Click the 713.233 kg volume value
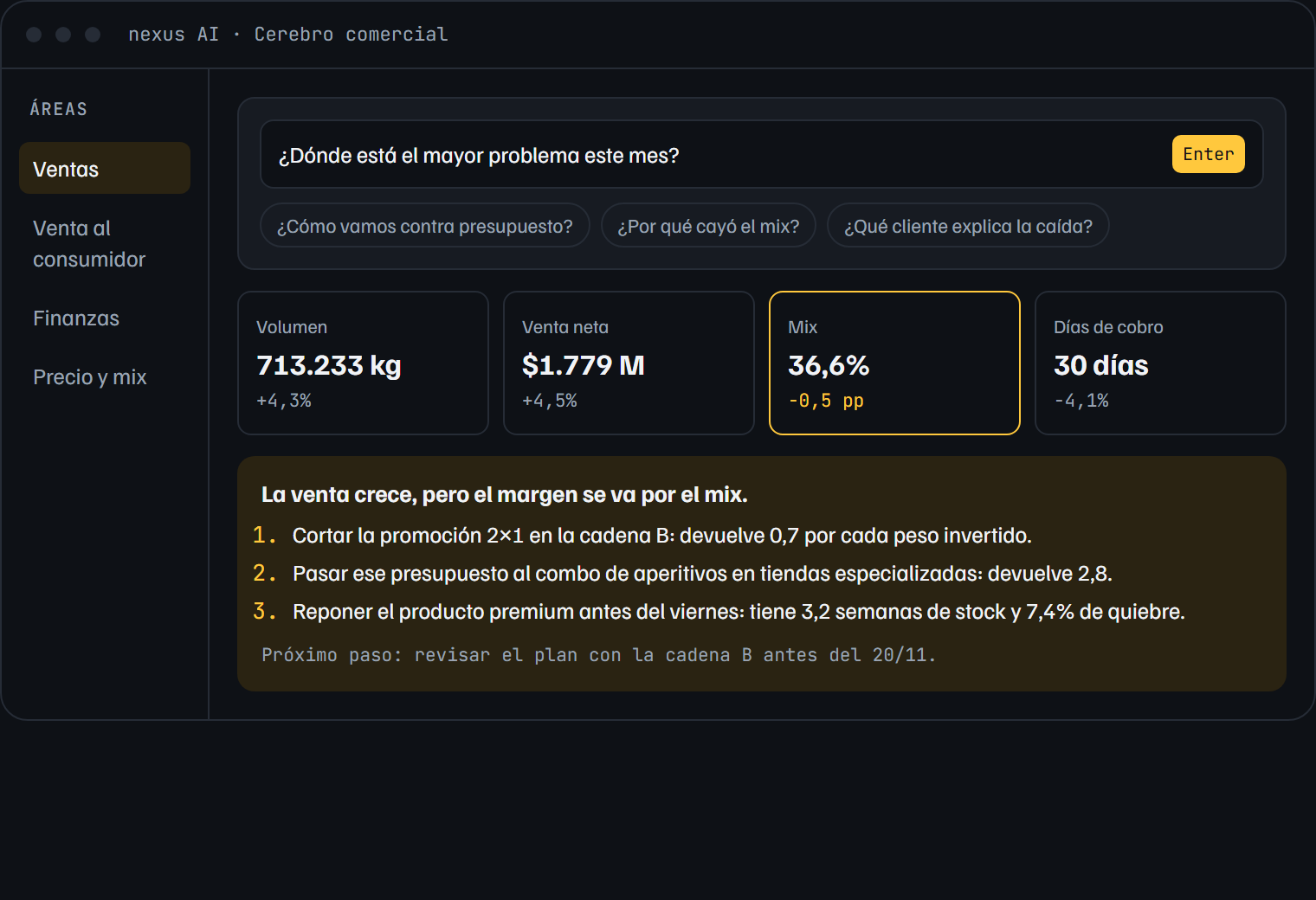Screen dimensions: 1316x900 pos(329,365)
